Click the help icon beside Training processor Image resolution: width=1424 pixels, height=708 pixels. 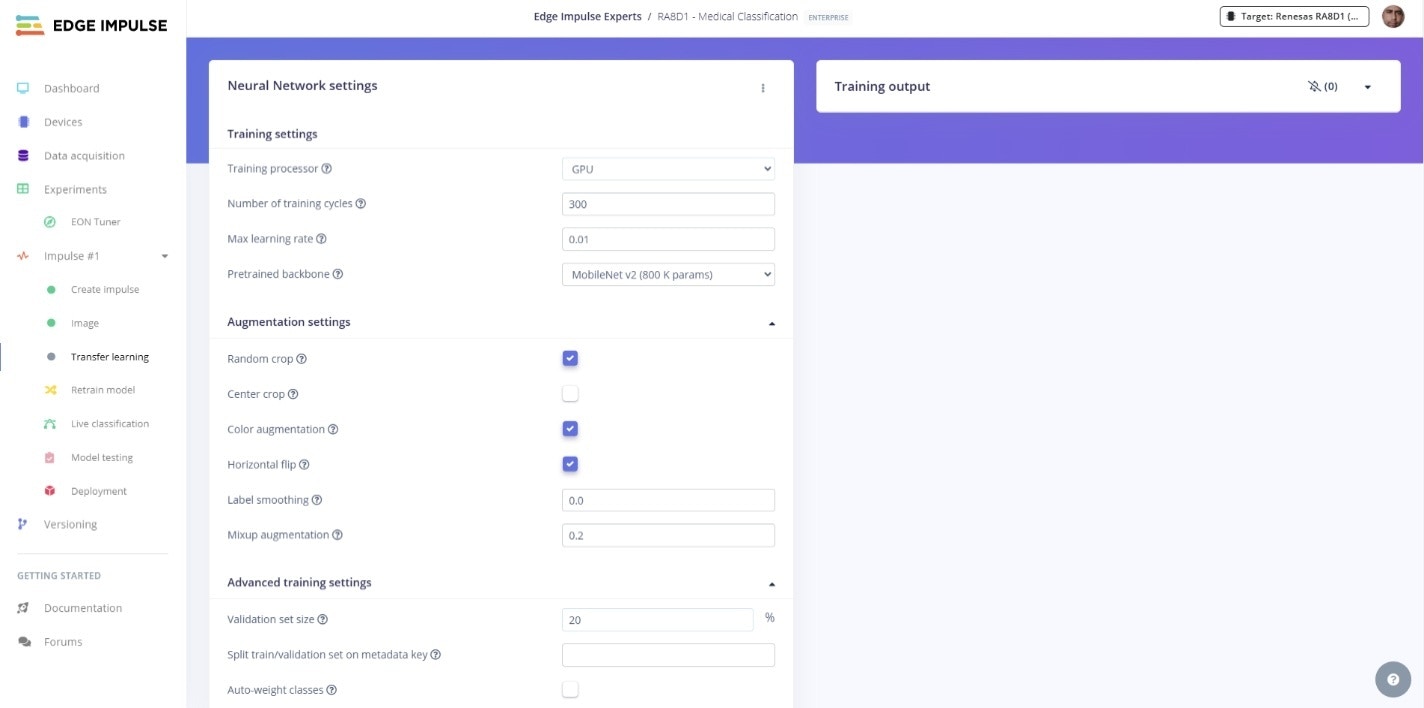coord(327,169)
